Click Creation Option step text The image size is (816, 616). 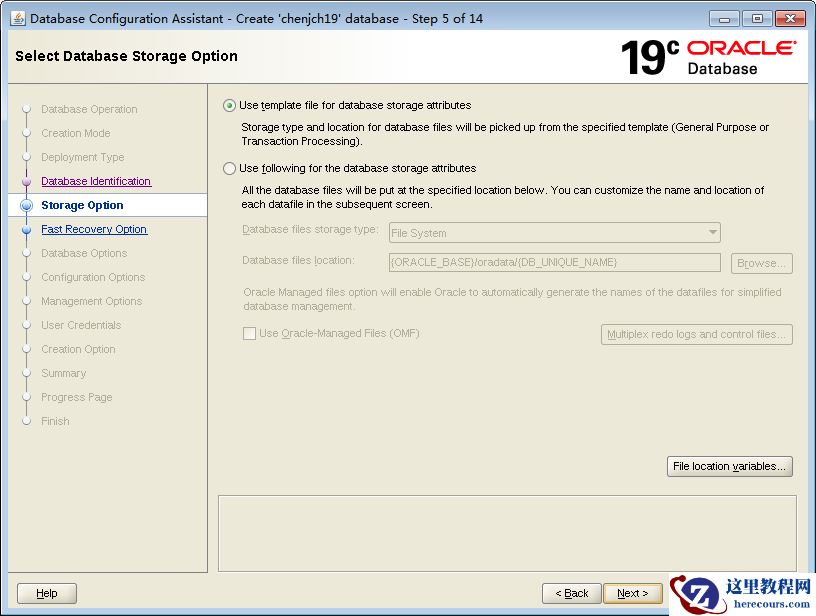79,349
